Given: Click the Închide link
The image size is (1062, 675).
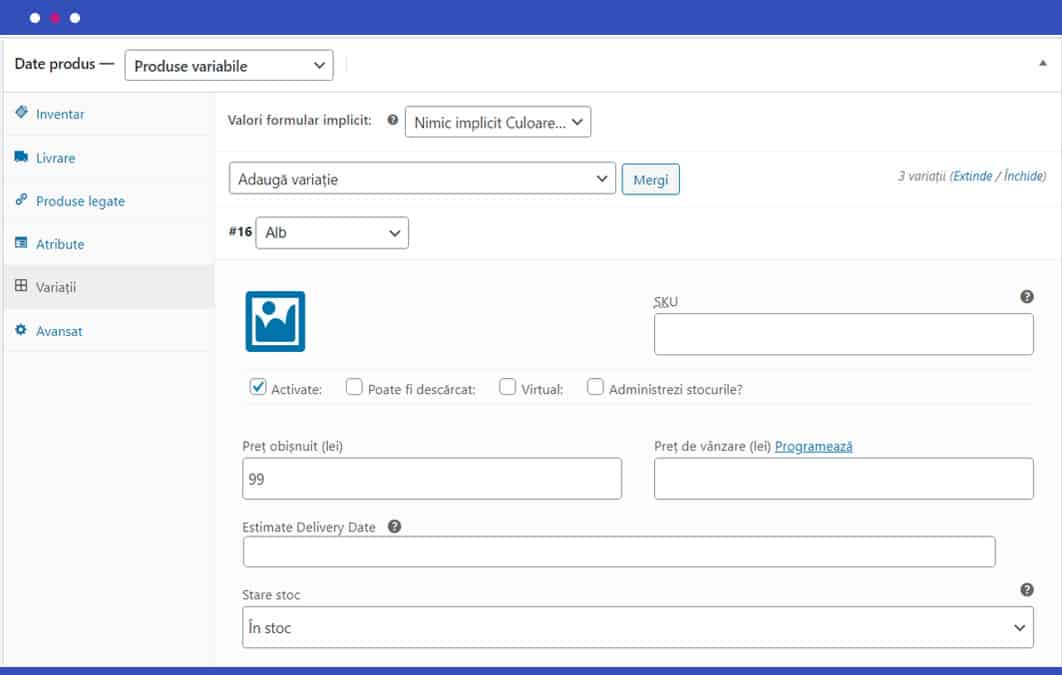Looking at the screenshot, I should [1024, 176].
